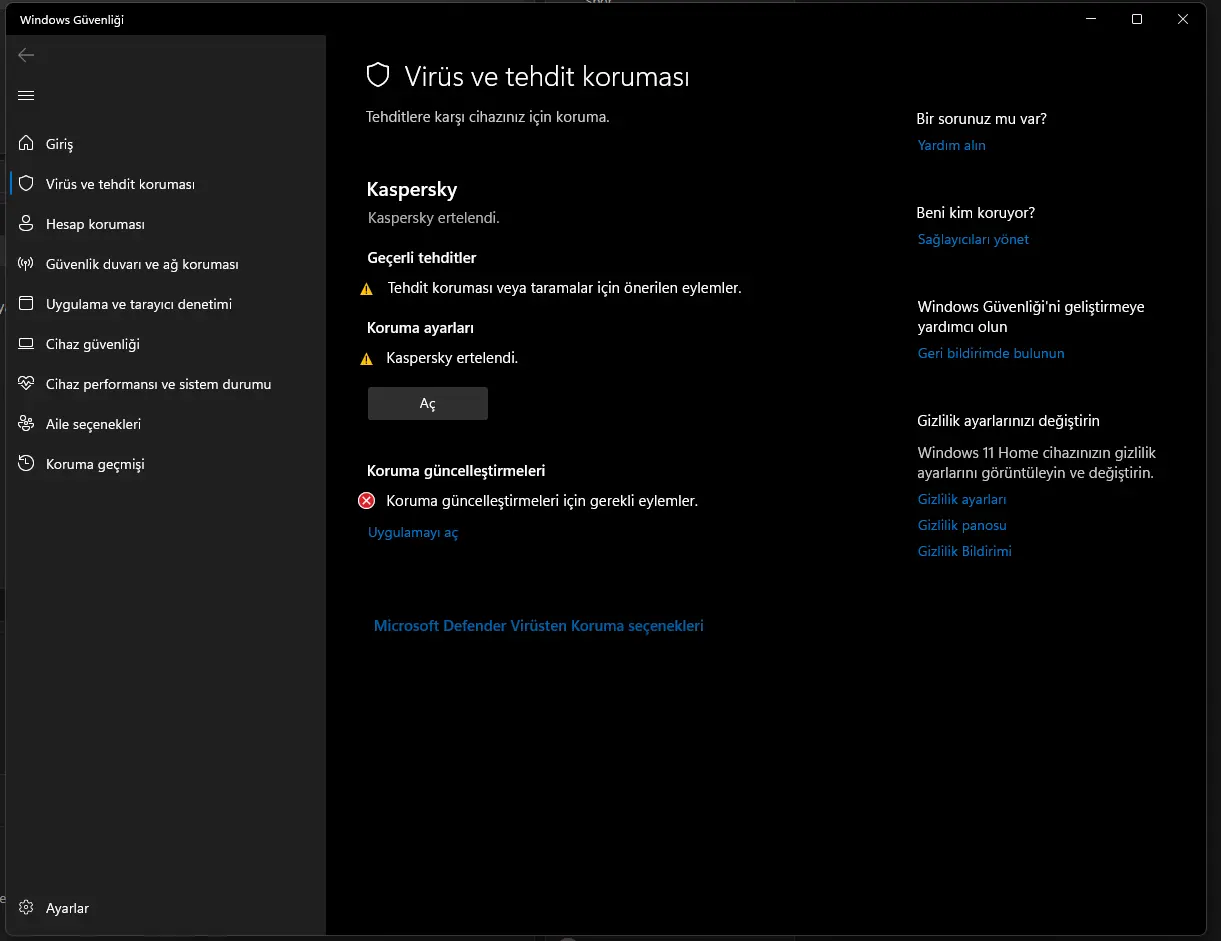Go to Giriş in sidebar
The width and height of the screenshot is (1221, 941).
[x=166, y=144]
